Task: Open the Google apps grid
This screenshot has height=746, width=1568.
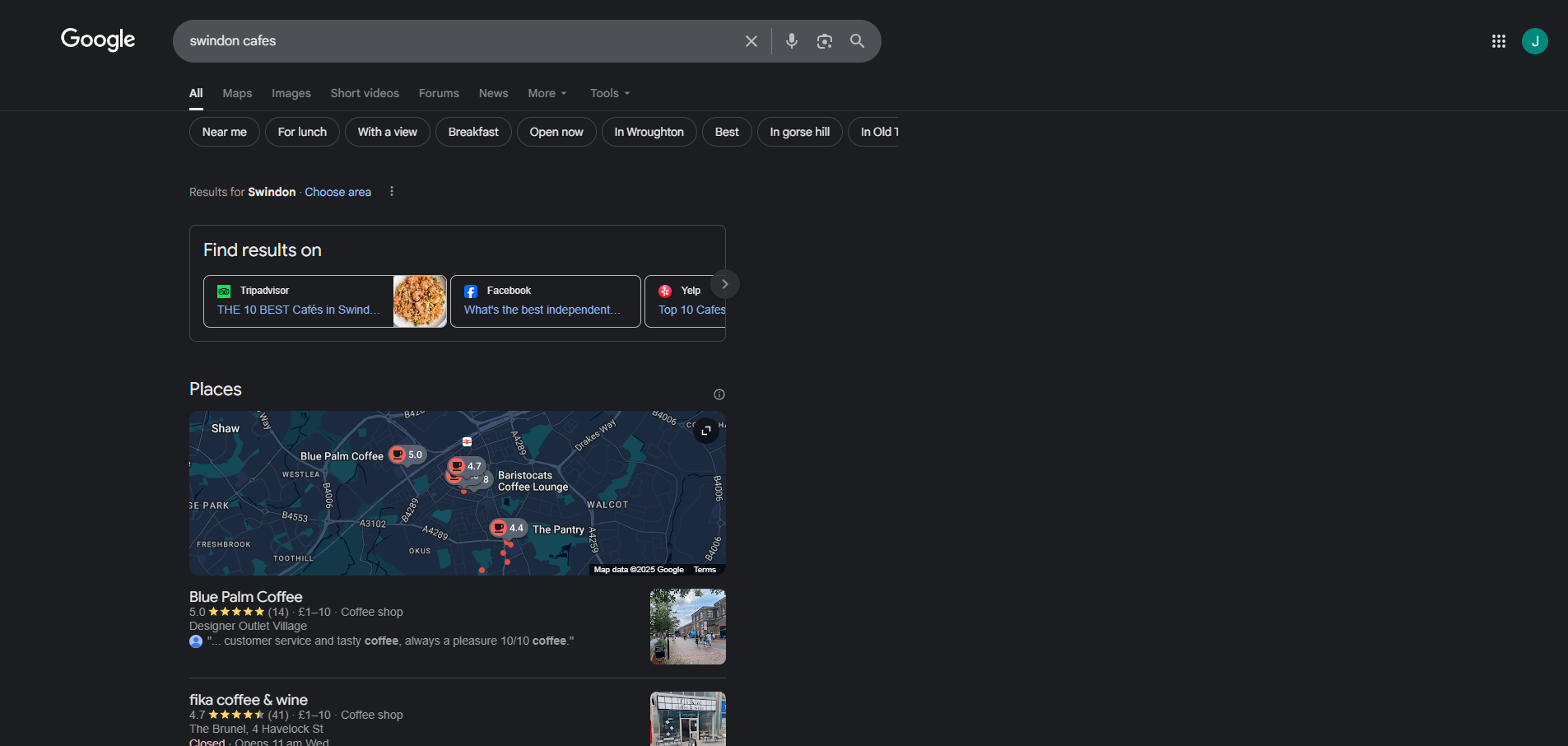Action: tap(1498, 41)
